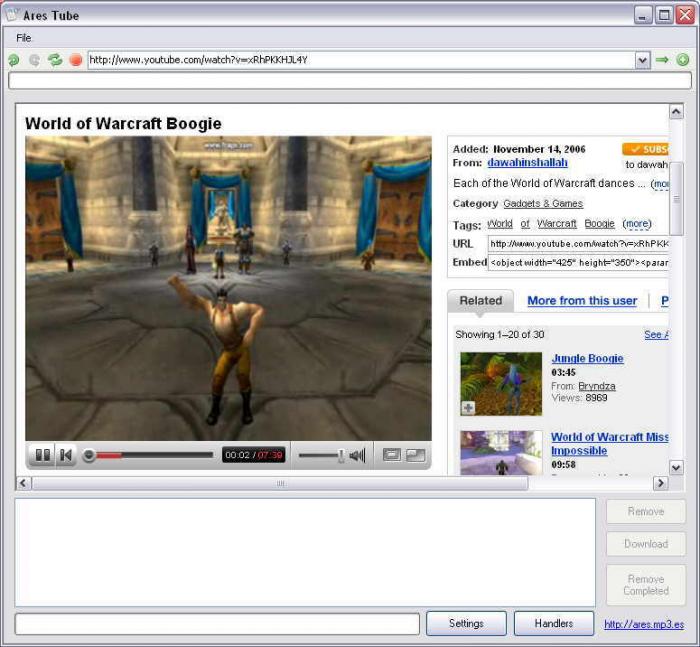This screenshot has height=647, width=700.
Task: Click the red stop loading icon
Action: coord(76,60)
